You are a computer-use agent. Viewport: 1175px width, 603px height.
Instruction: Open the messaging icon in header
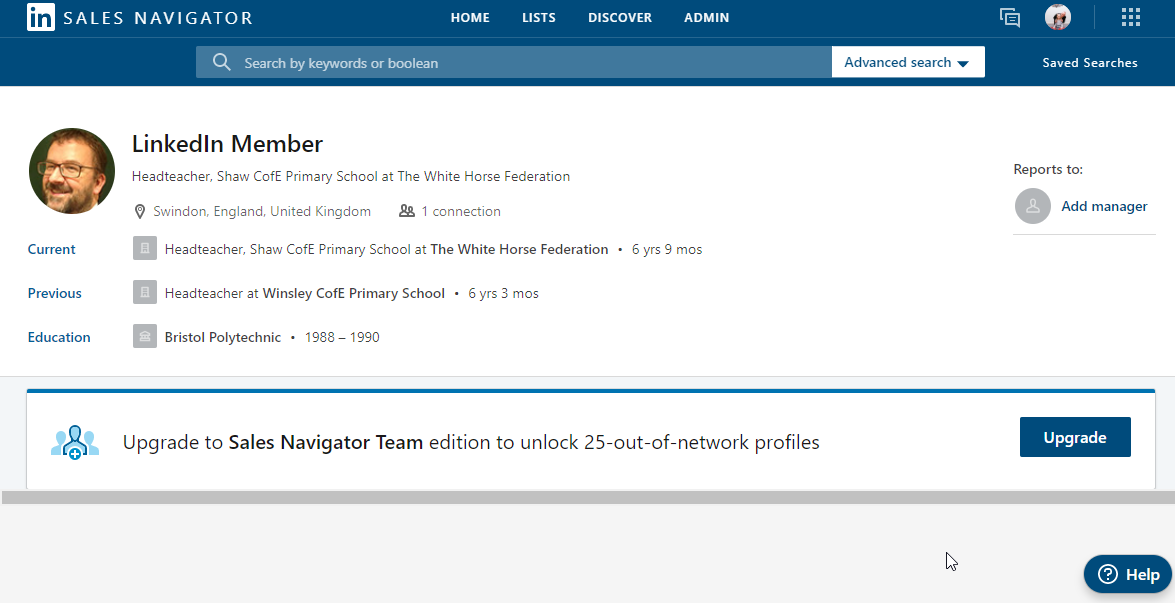point(1010,18)
